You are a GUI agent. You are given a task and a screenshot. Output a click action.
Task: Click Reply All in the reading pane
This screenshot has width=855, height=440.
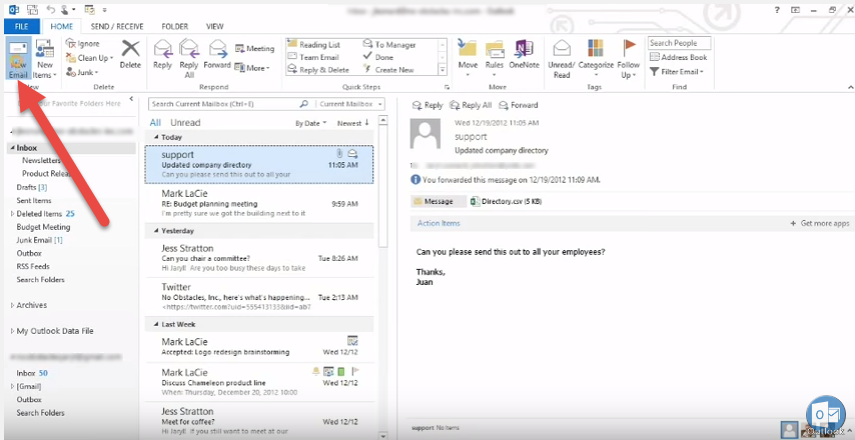click(x=471, y=105)
